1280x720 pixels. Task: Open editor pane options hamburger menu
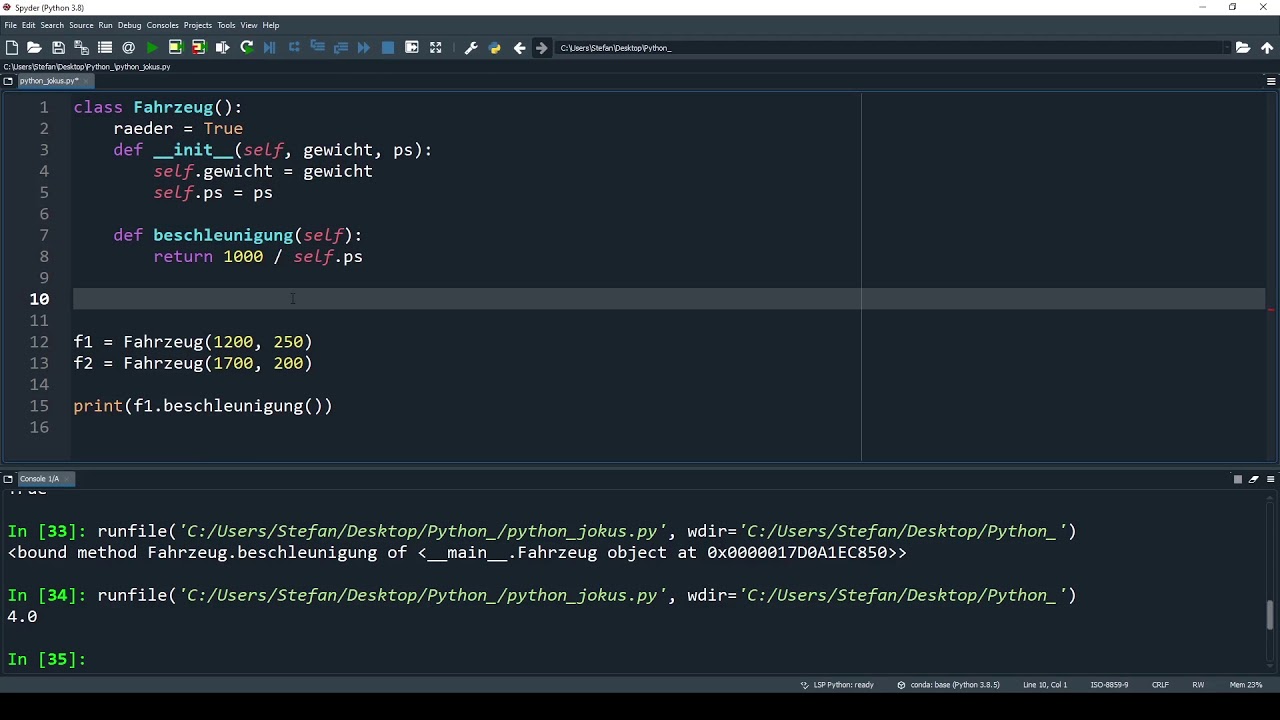(1271, 81)
